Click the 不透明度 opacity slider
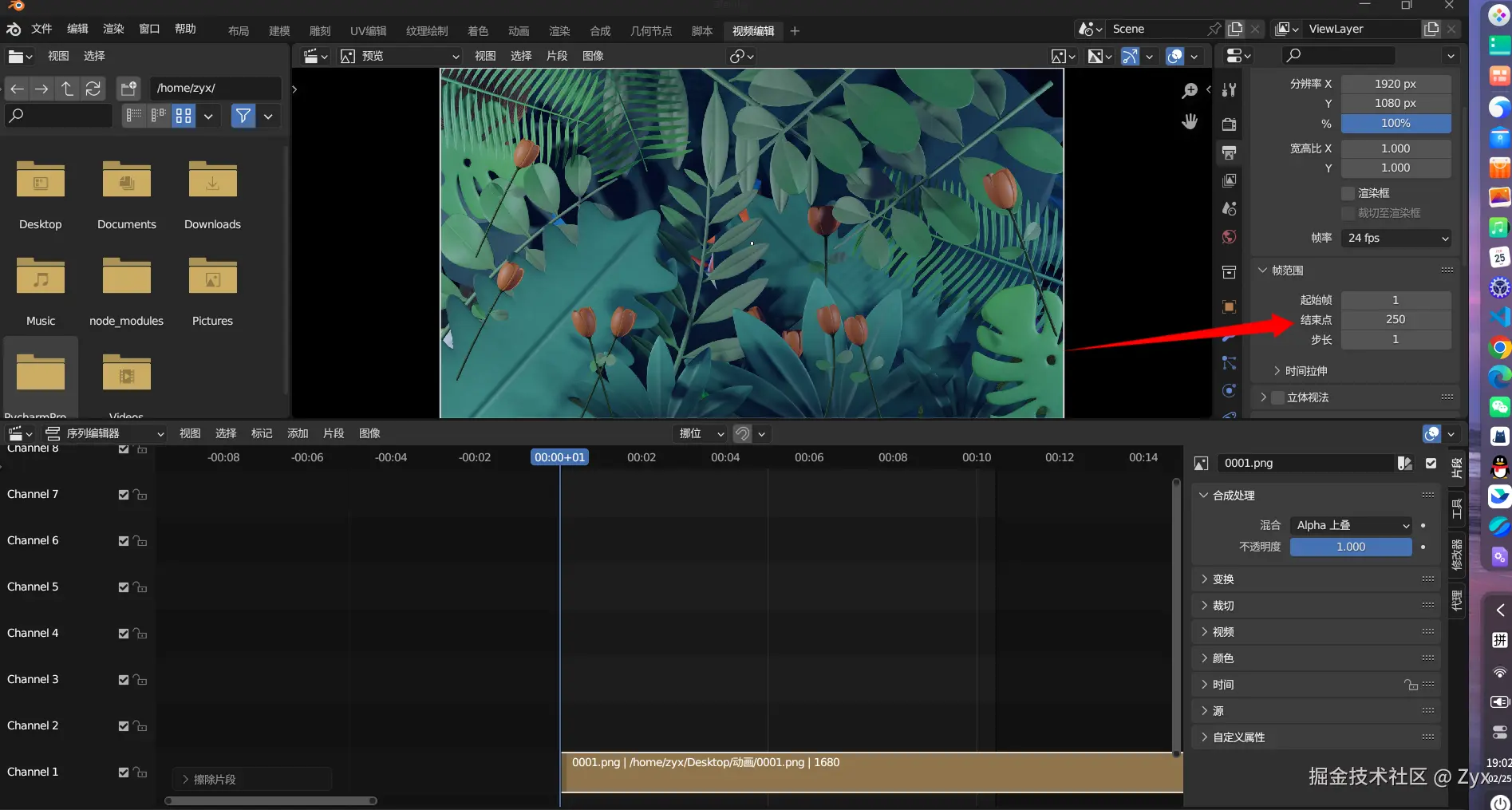 [1350, 547]
